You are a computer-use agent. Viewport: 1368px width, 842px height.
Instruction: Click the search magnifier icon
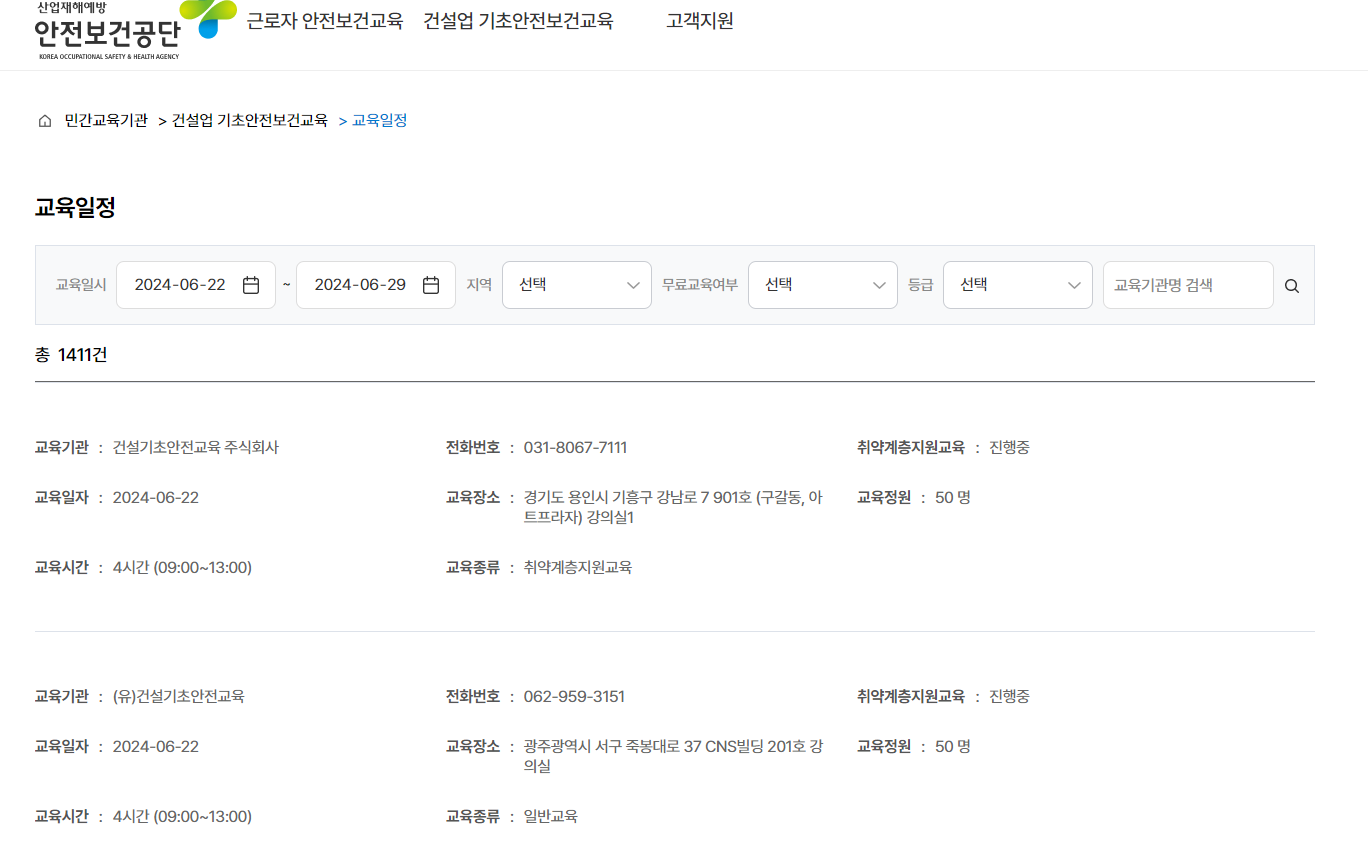1291,285
